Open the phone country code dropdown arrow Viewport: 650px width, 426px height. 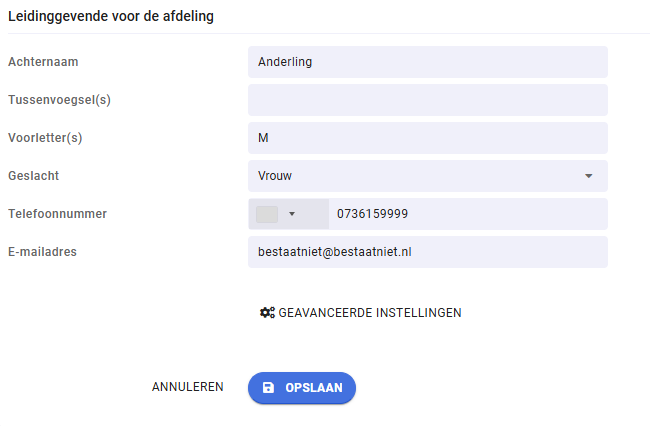[x=292, y=214]
